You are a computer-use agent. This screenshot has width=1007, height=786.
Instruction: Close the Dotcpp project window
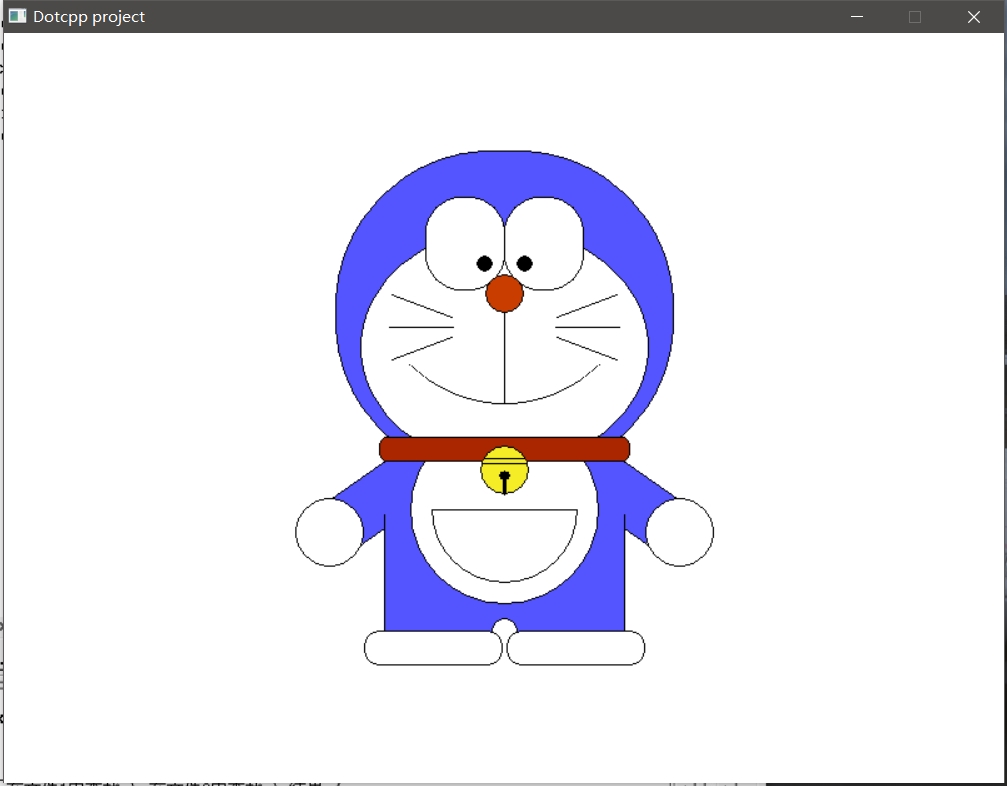[x=973, y=16]
